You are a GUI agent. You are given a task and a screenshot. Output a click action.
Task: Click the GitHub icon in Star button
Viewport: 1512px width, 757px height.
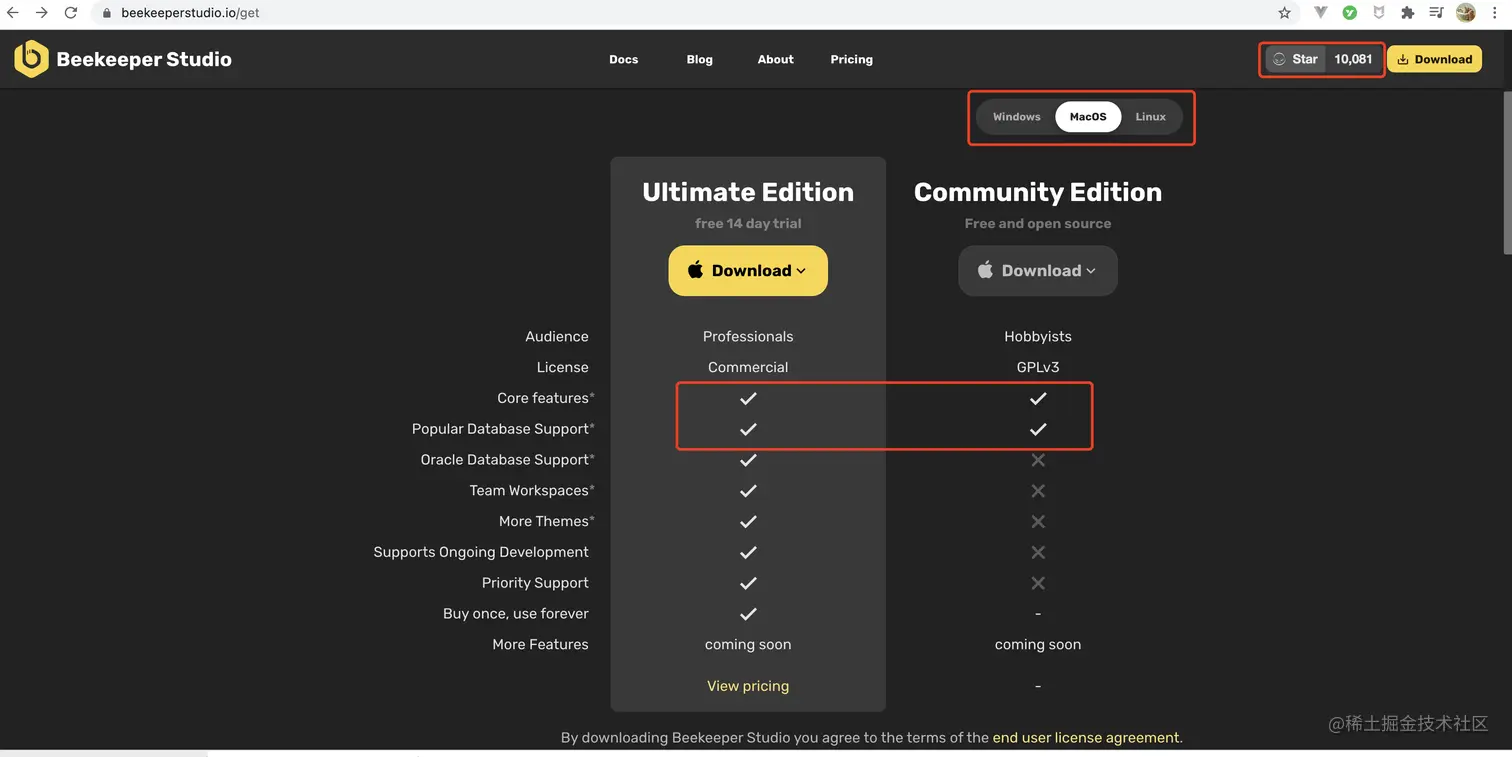[1279, 59]
